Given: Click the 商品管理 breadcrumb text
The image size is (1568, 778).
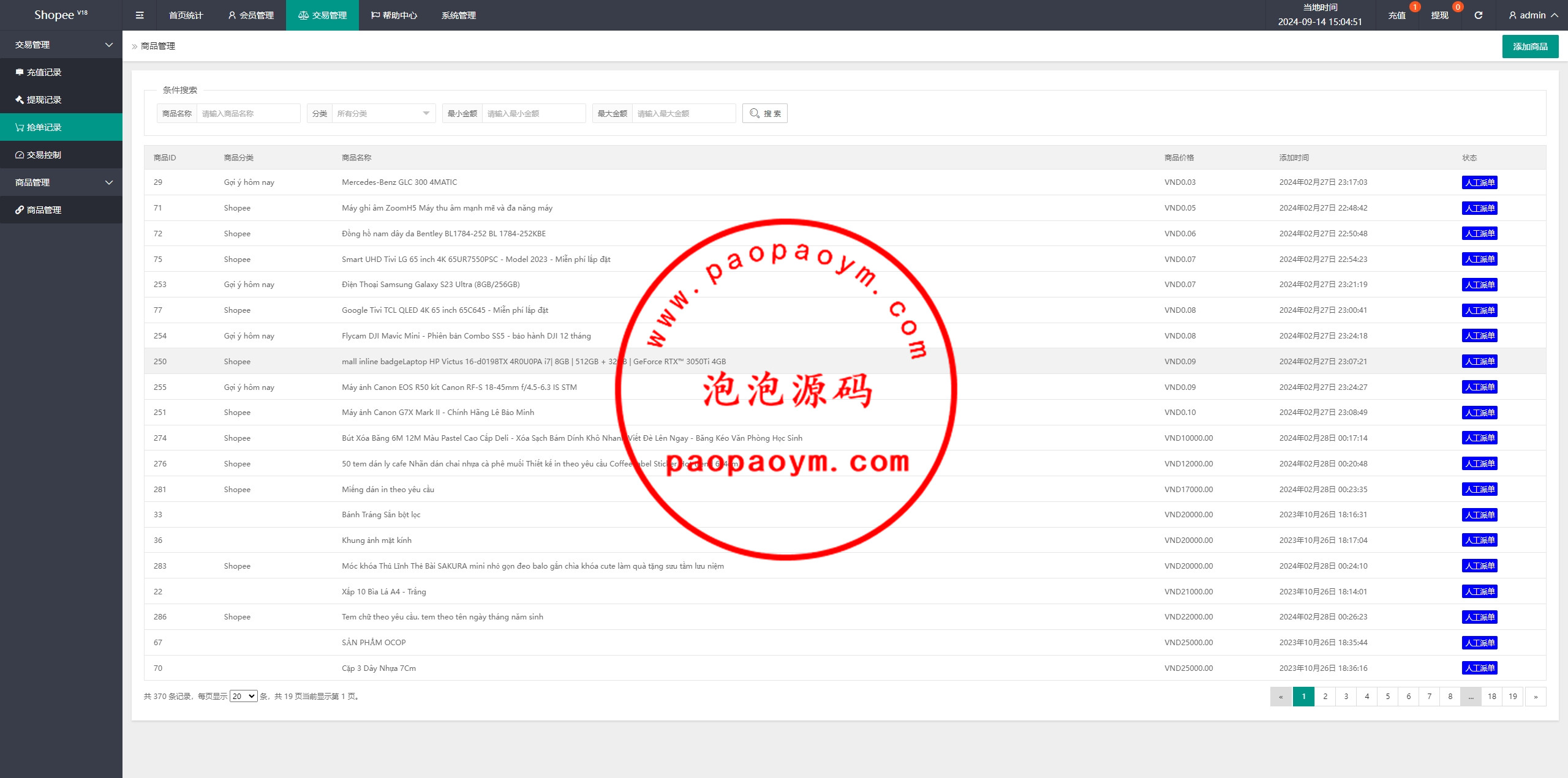Looking at the screenshot, I should (158, 46).
